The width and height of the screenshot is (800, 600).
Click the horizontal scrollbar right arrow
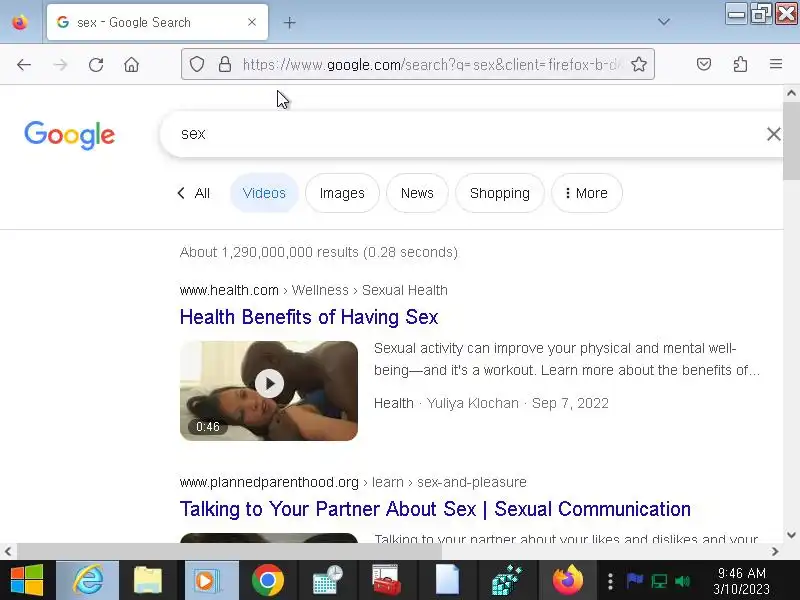(776, 552)
